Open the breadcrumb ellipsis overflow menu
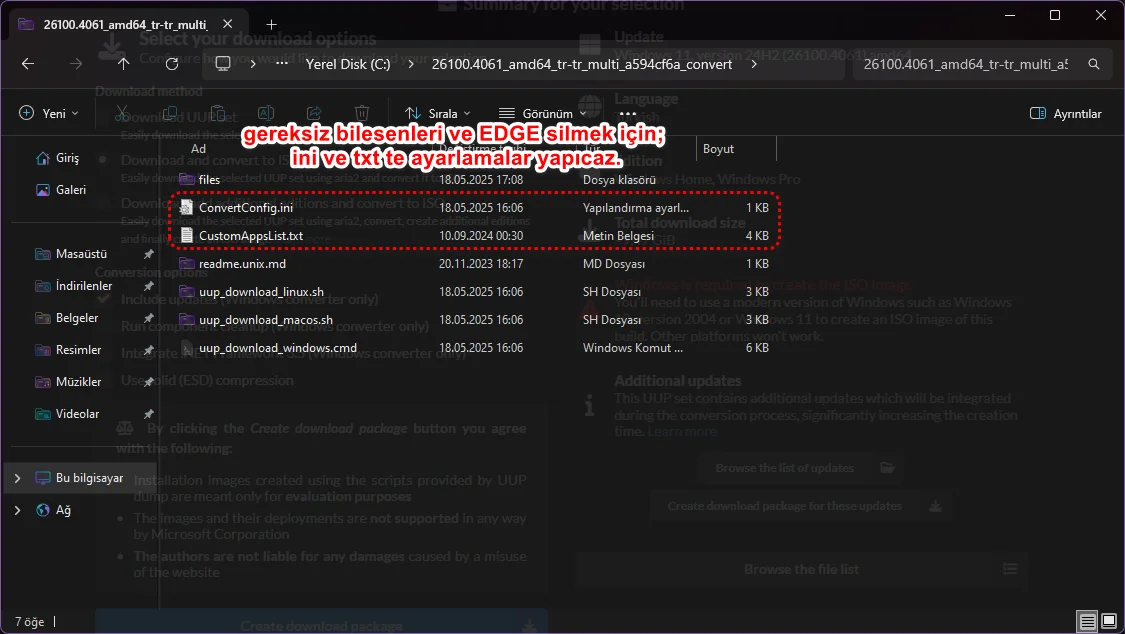Screen dimensions: 1125x634 point(282,64)
